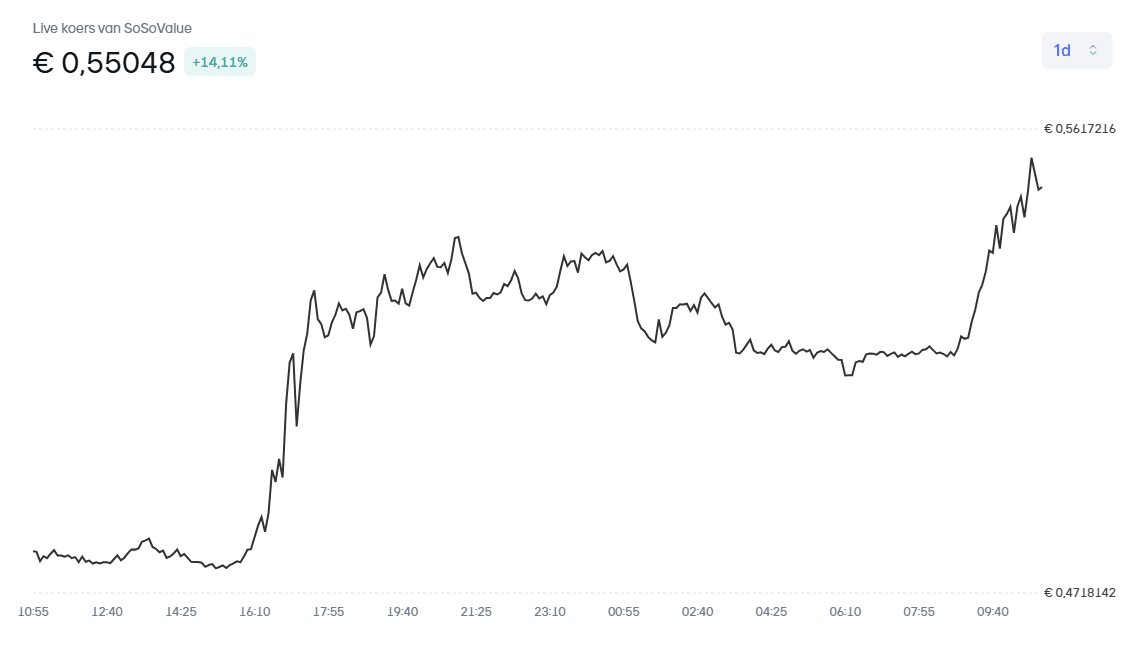Select the 14:25 time axis label
Image resolution: width=1142 pixels, height=647 pixels.
181,612
